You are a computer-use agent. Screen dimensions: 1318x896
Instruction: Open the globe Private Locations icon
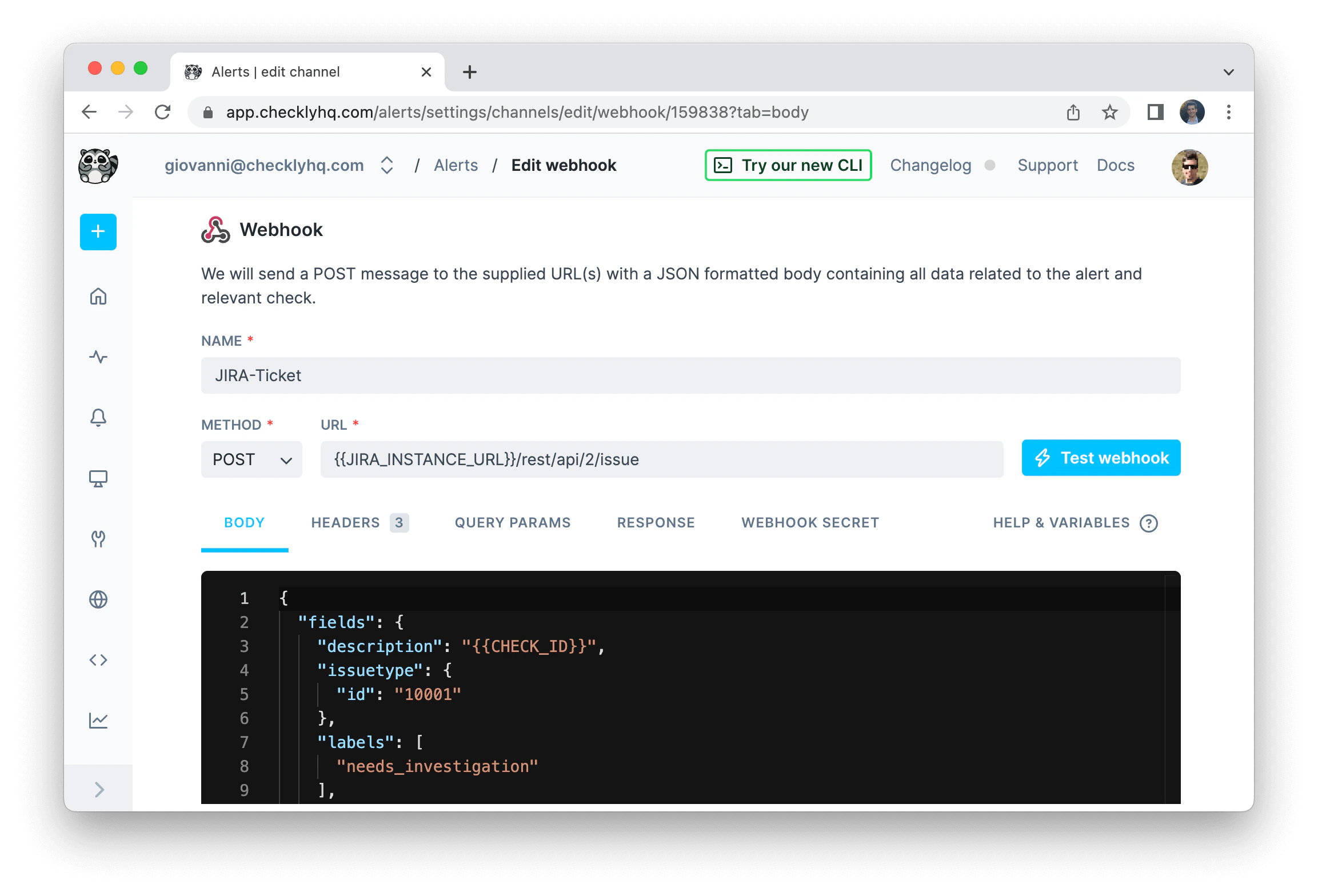coord(98,599)
